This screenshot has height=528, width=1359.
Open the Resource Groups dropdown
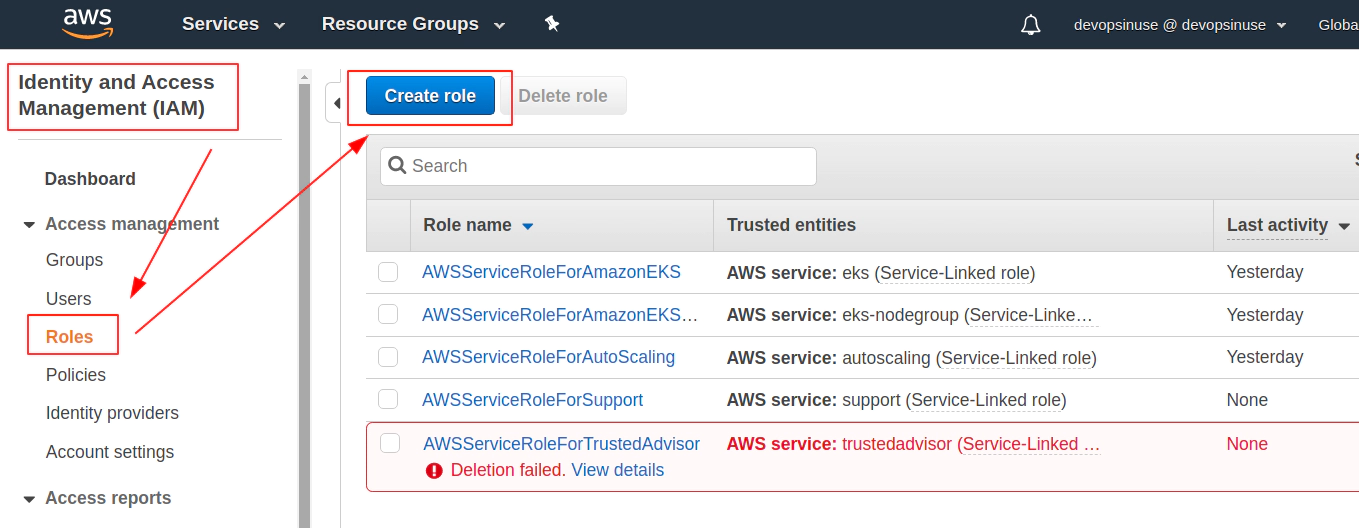tap(413, 24)
